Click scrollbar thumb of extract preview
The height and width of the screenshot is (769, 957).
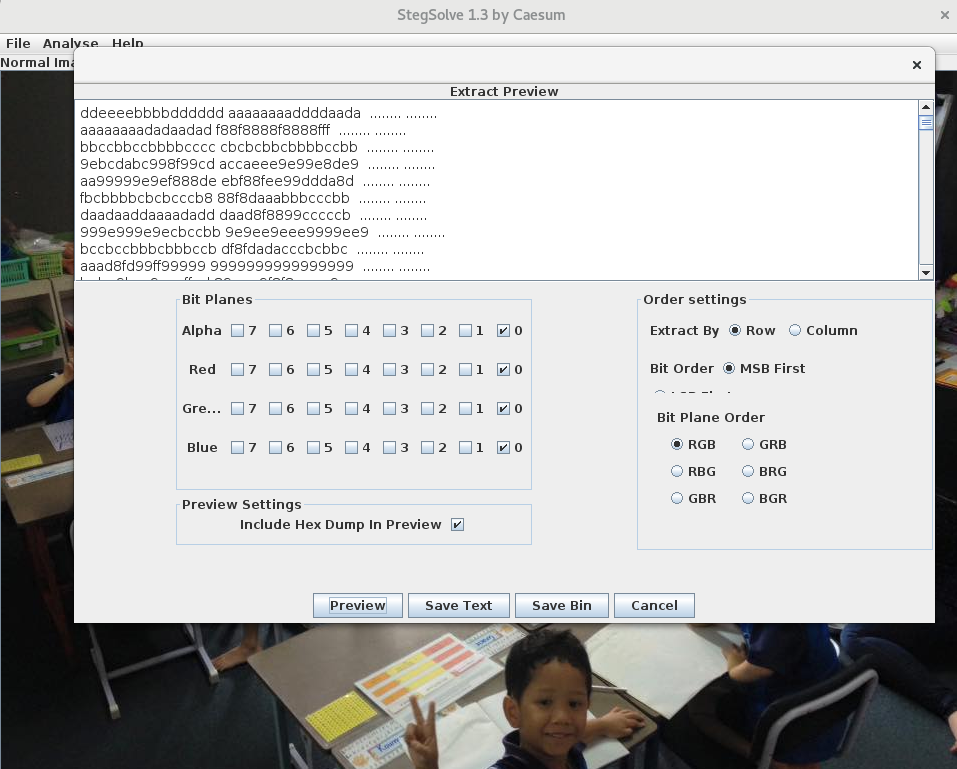(x=926, y=123)
